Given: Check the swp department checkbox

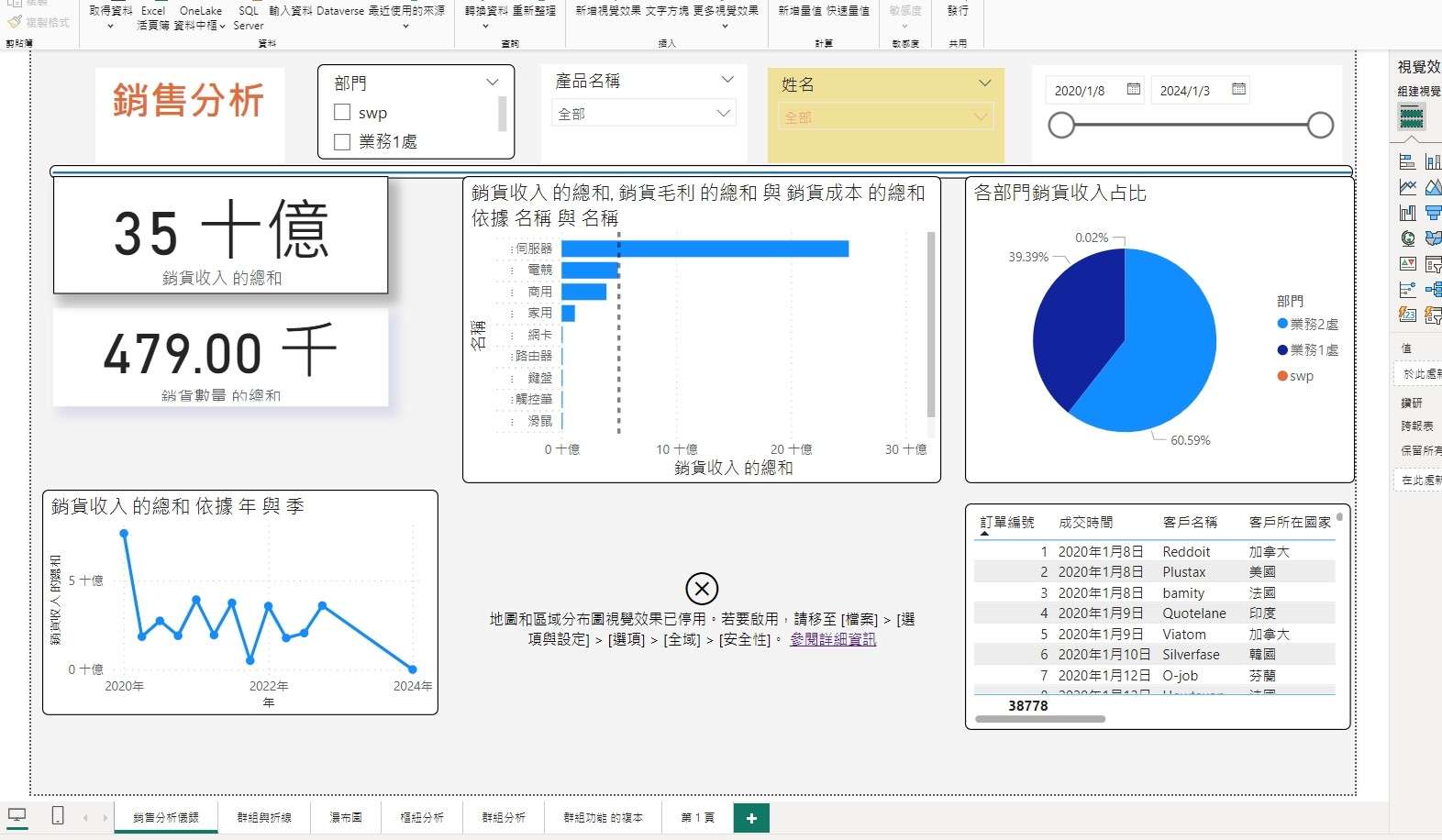Looking at the screenshot, I should pyautogui.click(x=342, y=113).
